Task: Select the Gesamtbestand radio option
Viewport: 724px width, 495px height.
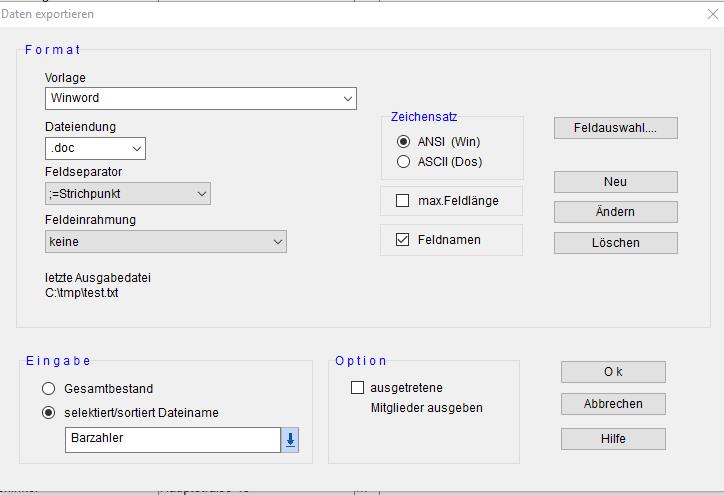Action: tap(48, 388)
